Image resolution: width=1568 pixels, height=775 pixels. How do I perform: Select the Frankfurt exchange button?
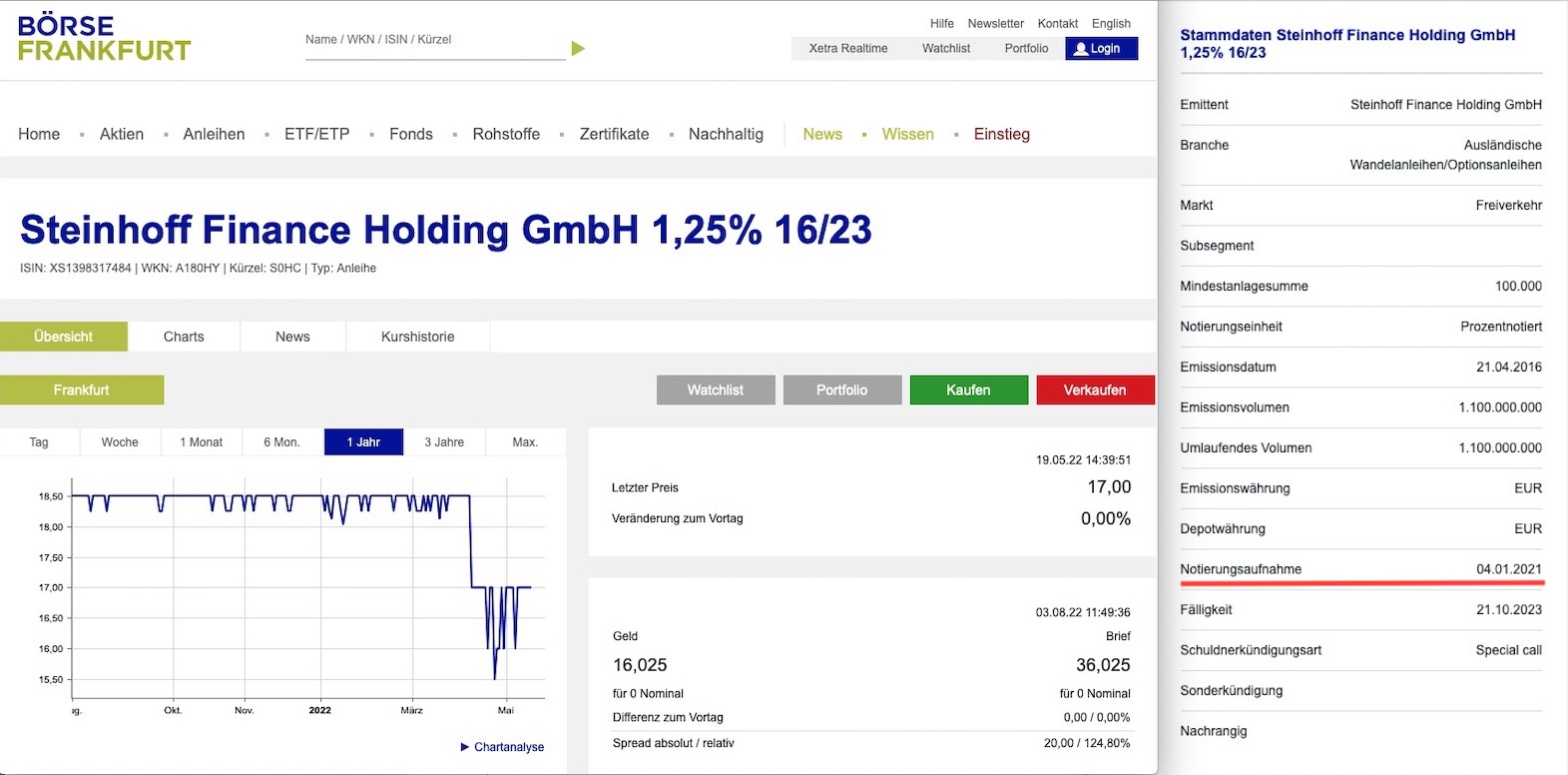tap(82, 389)
